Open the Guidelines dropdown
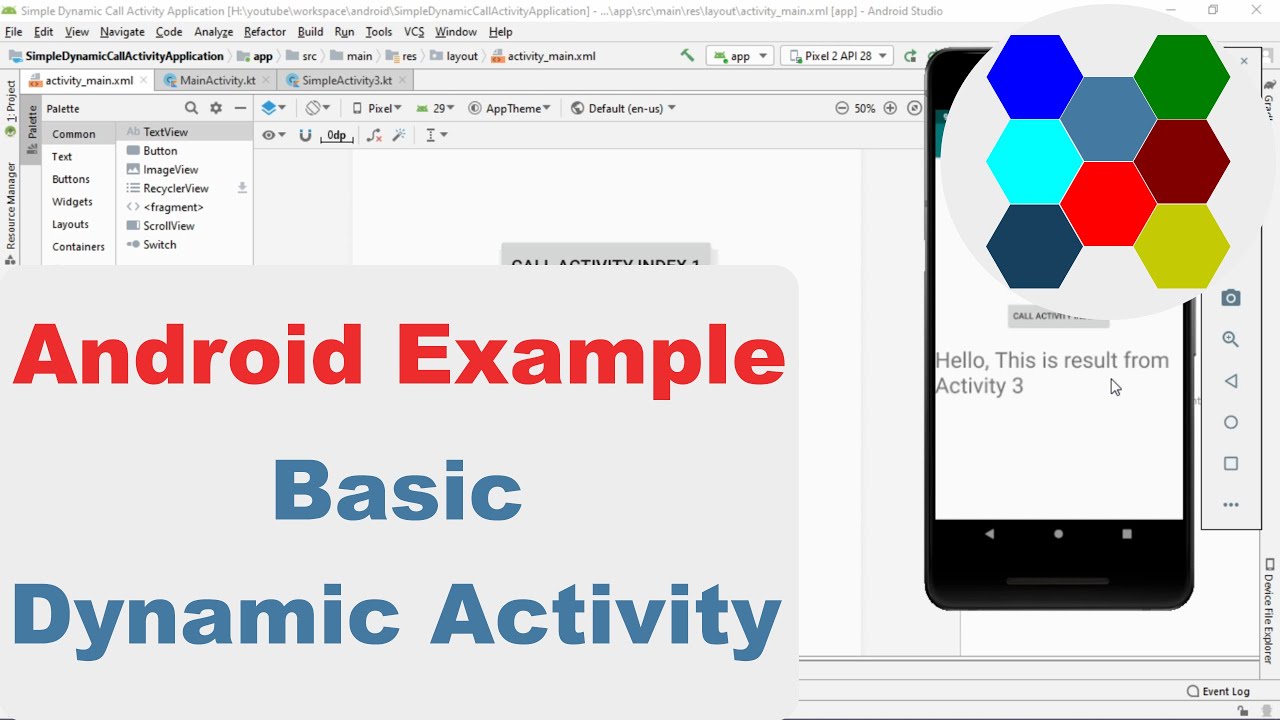The image size is (1280, 720). pos(436,135)
